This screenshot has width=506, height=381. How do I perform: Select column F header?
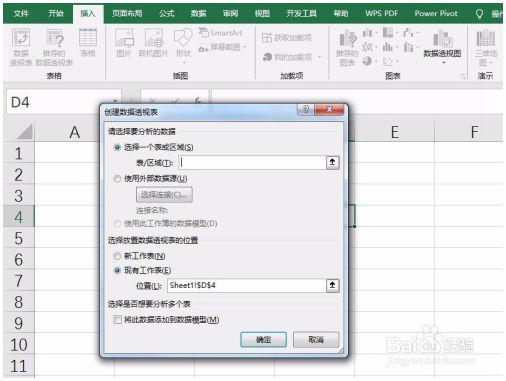(x=474, y=132)
